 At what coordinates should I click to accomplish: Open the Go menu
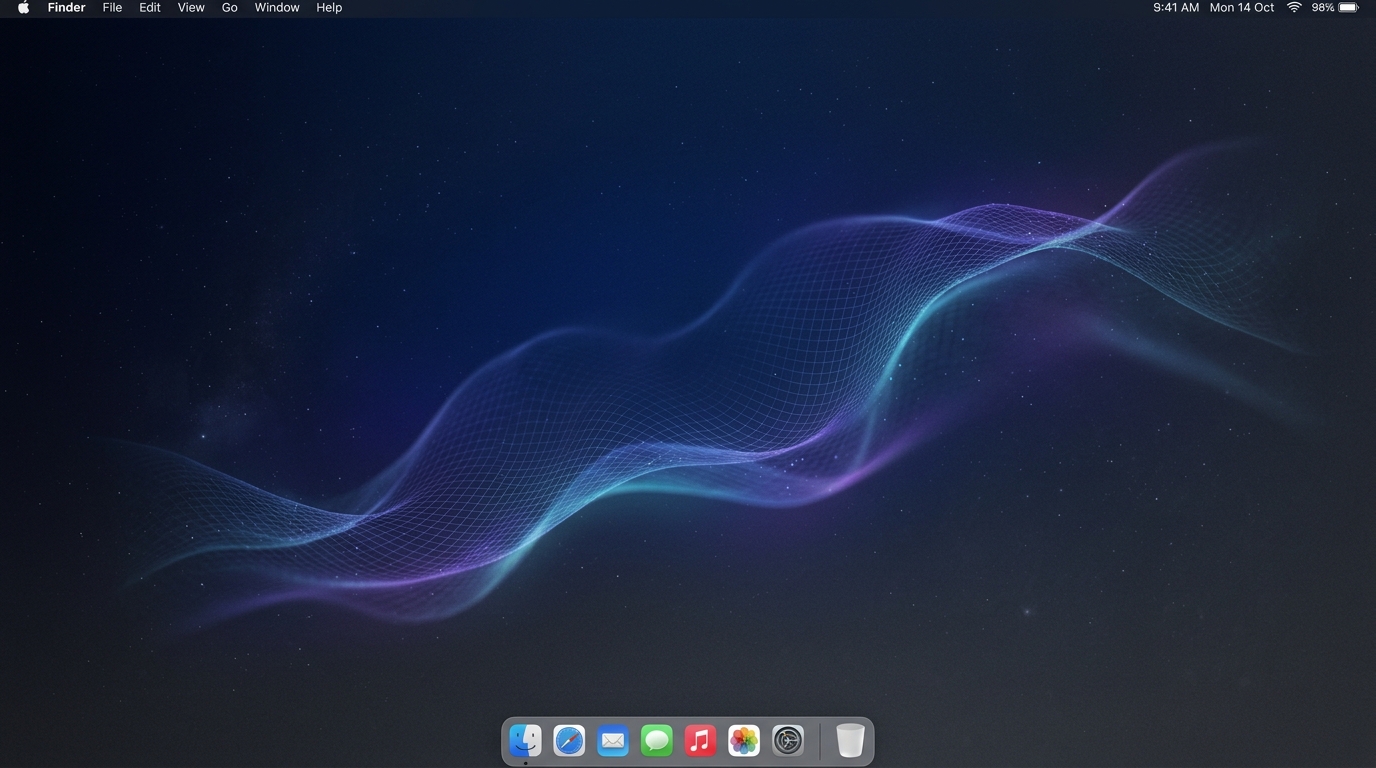pyautogui.click(x=229, y=7)
